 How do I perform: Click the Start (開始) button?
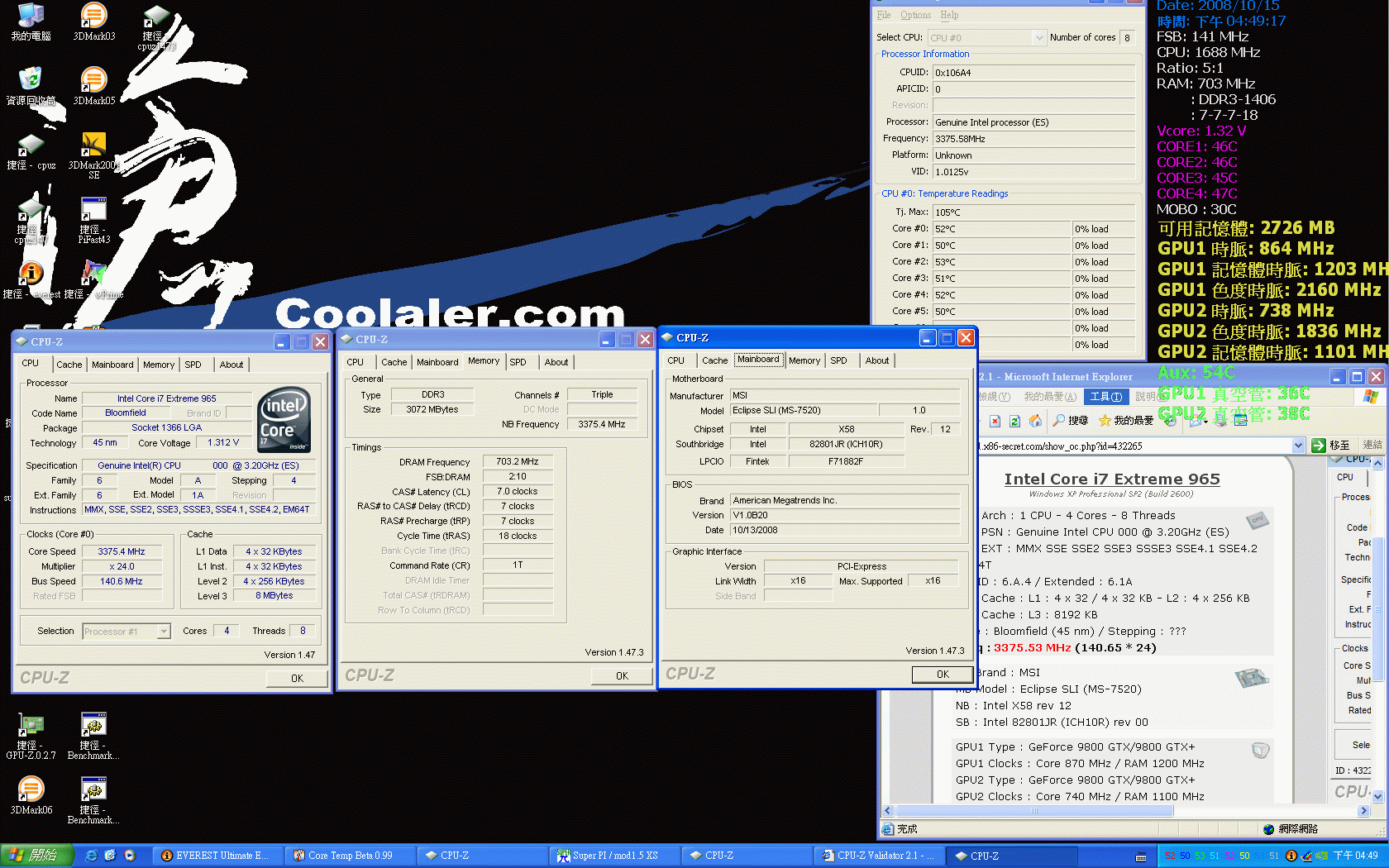(x=37, y=856)
